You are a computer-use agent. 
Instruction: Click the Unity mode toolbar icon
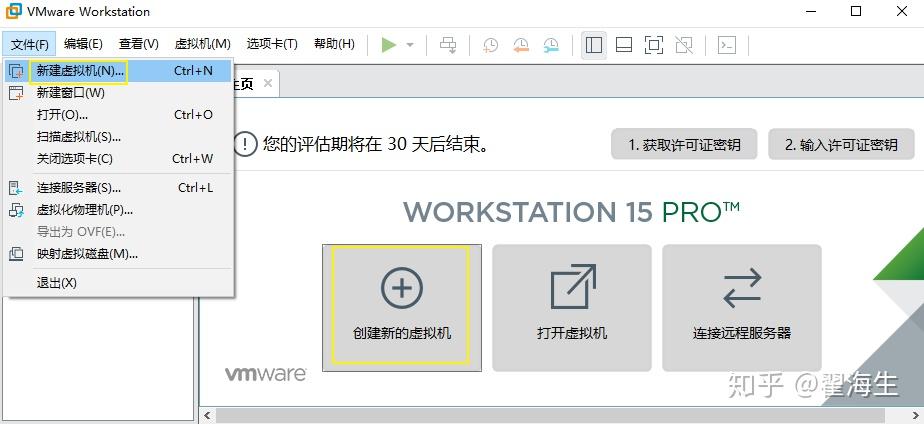pos(684,45)
